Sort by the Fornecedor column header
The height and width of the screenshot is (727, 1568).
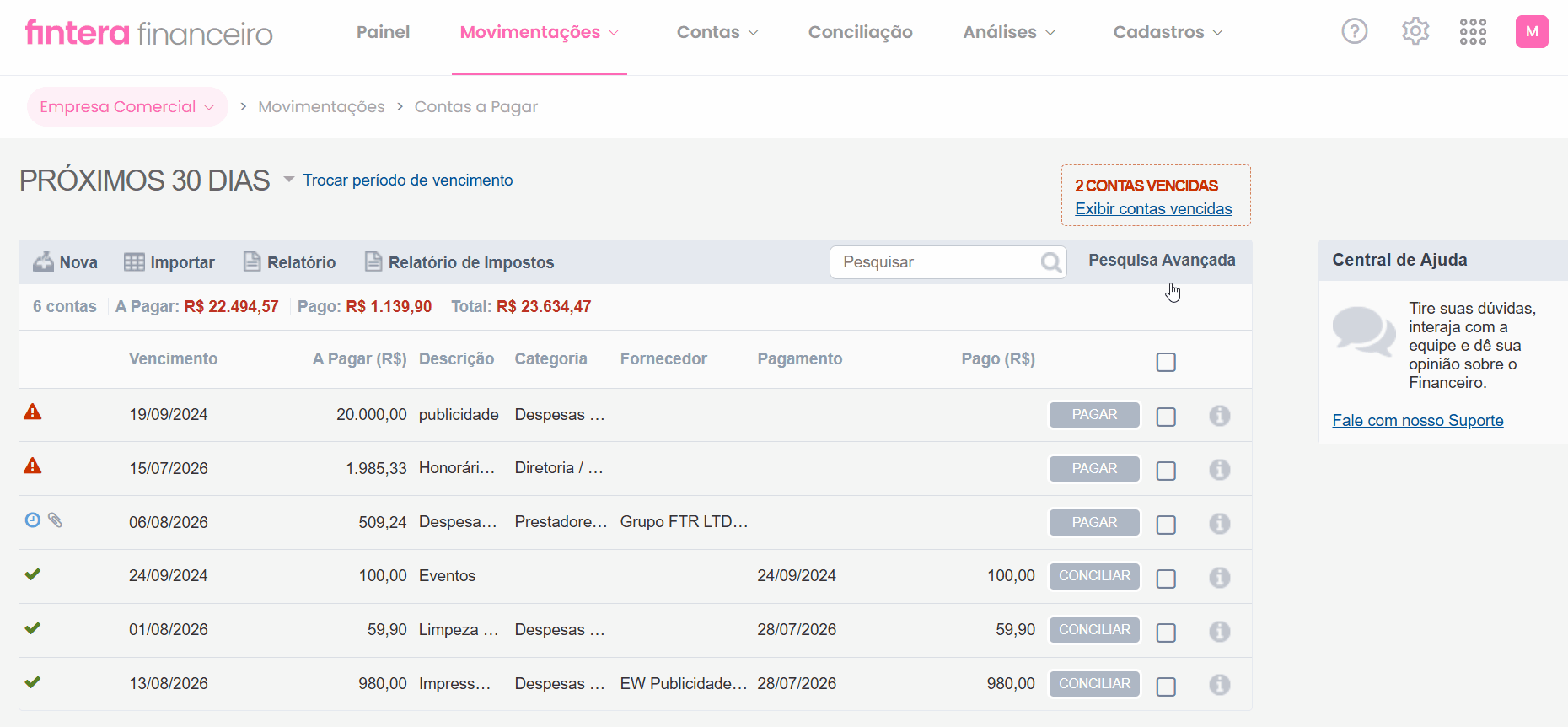click(x=663, y=358)
